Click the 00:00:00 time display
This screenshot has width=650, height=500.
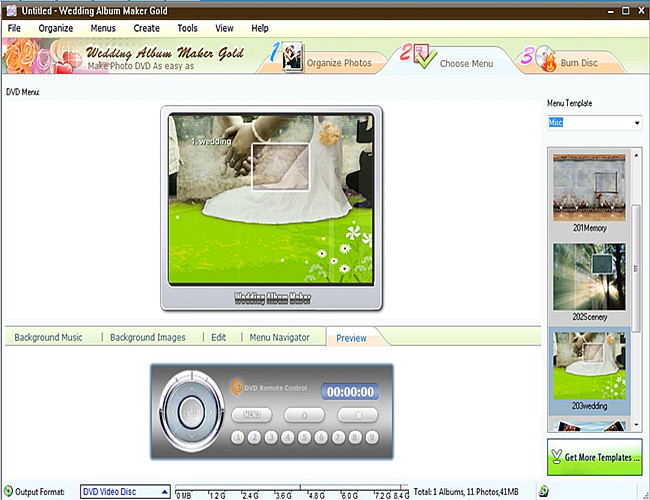[x=350, y=392]
